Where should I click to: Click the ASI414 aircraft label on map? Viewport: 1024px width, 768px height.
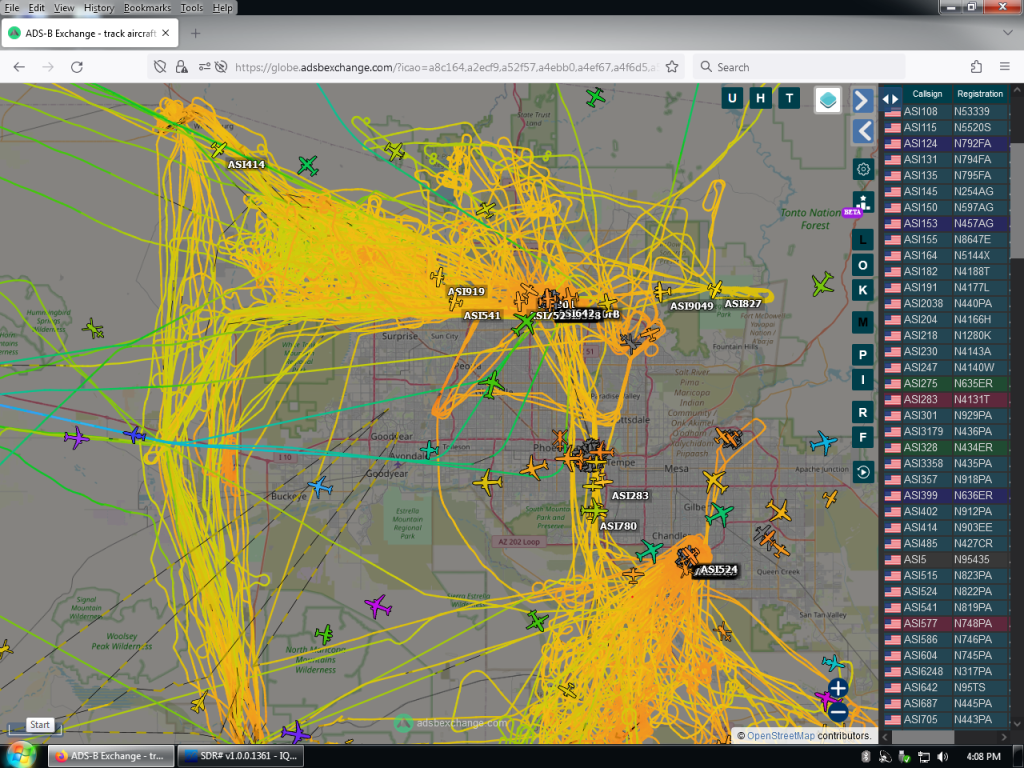click(246, 165)
